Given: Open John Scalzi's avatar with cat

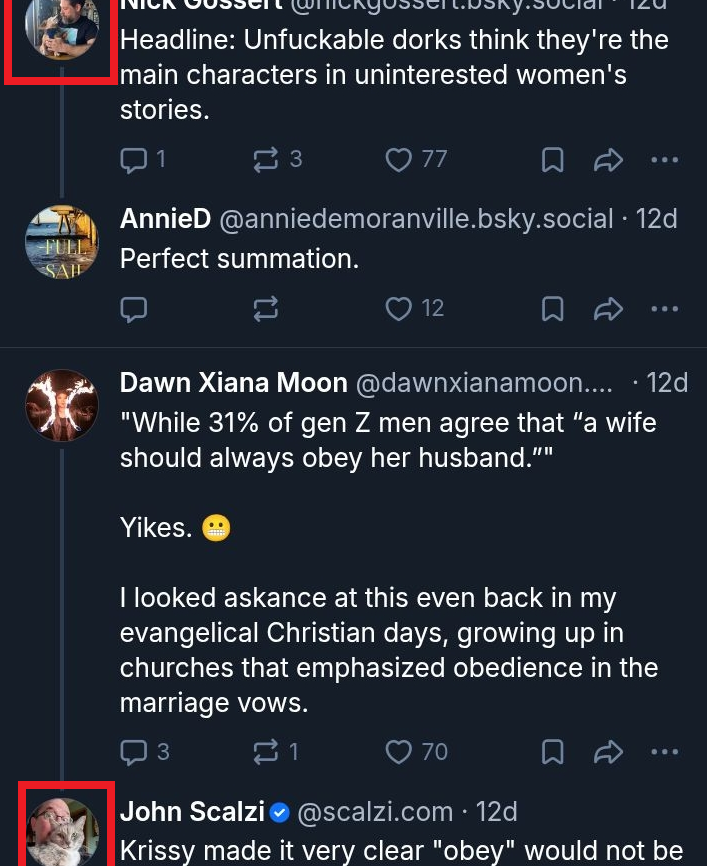Looking at the screenshot, I should 62,832.
